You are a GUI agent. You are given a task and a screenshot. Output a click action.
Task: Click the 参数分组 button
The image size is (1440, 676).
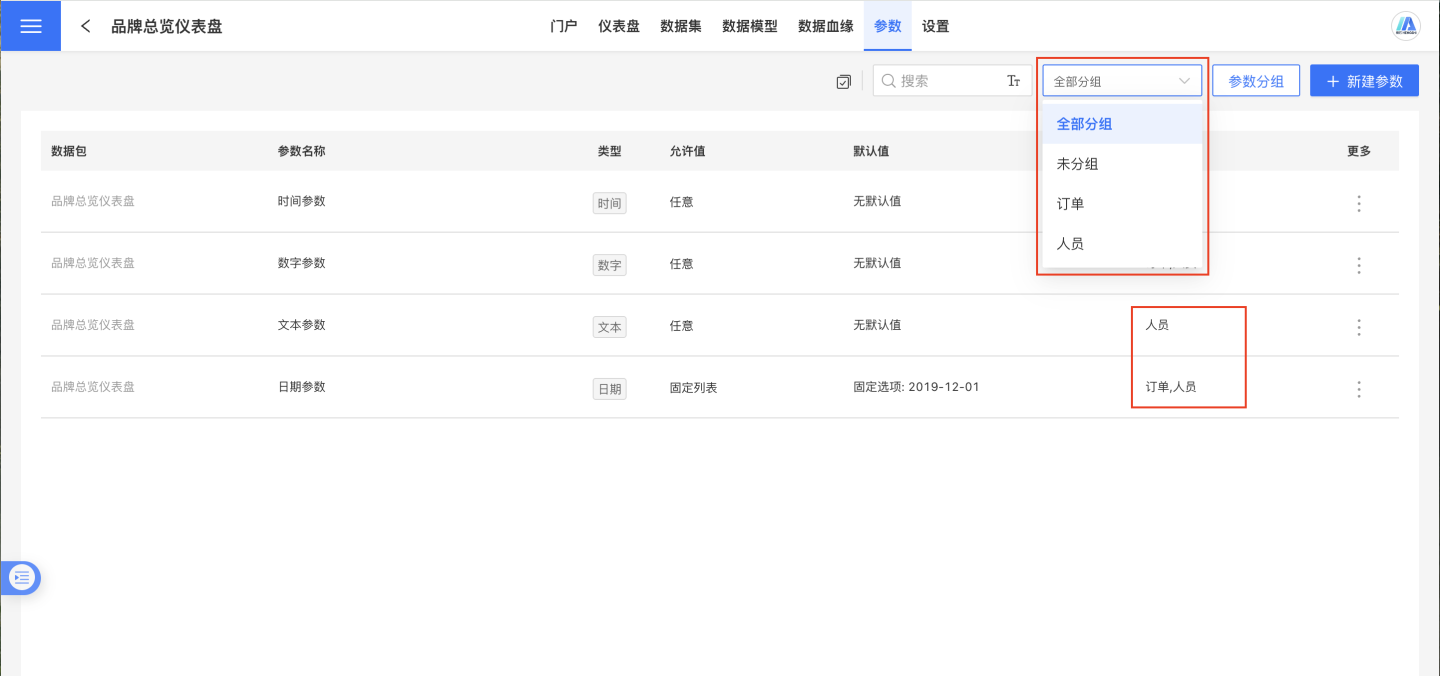(1255, 81)
